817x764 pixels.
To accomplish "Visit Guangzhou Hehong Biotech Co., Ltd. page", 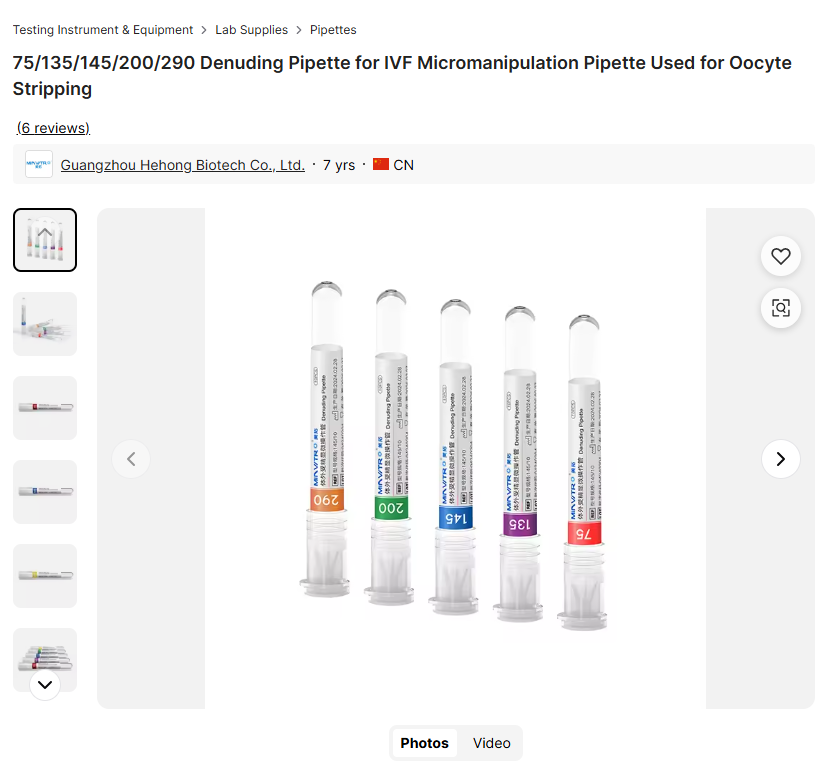I will coord(183,165).
